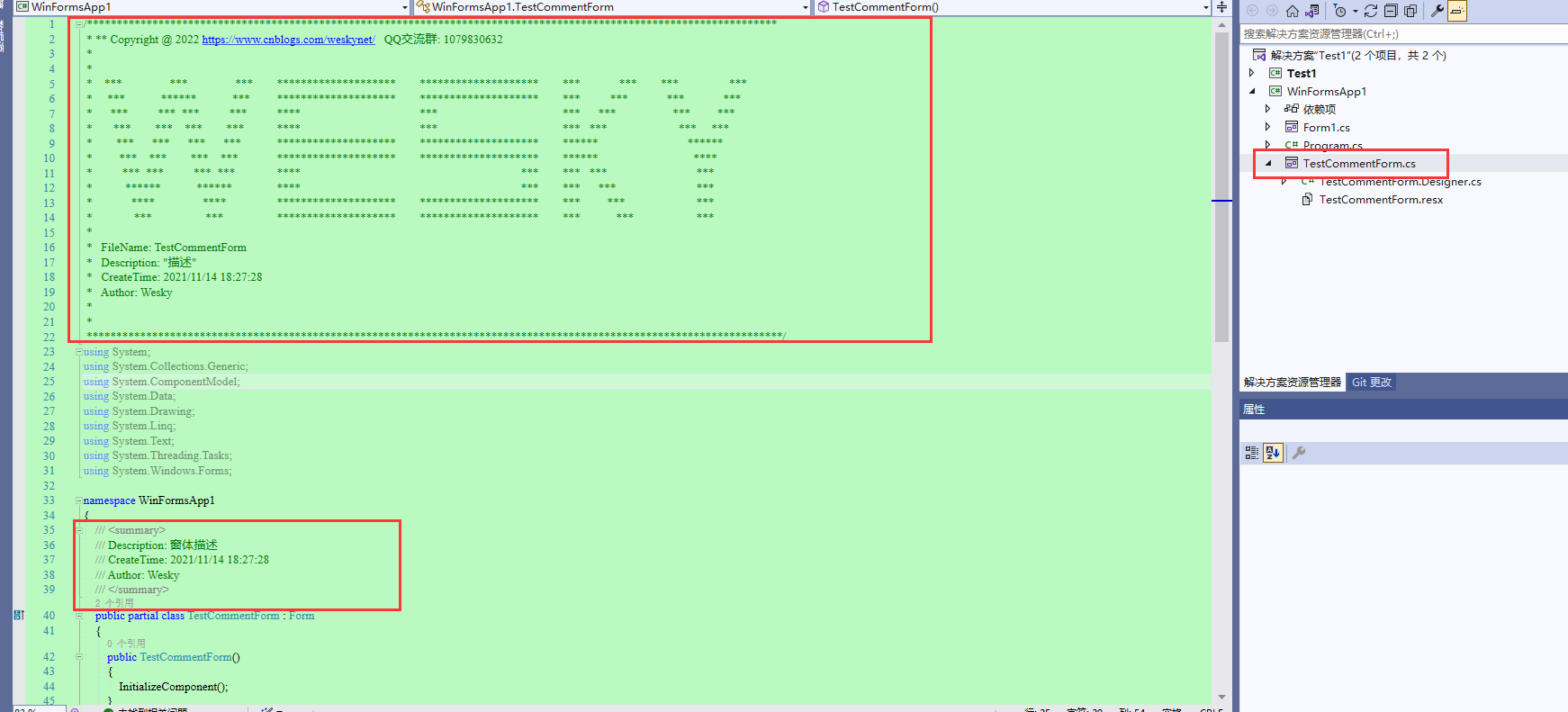Click '0 个引用' CodeLens link

(126, 644)
